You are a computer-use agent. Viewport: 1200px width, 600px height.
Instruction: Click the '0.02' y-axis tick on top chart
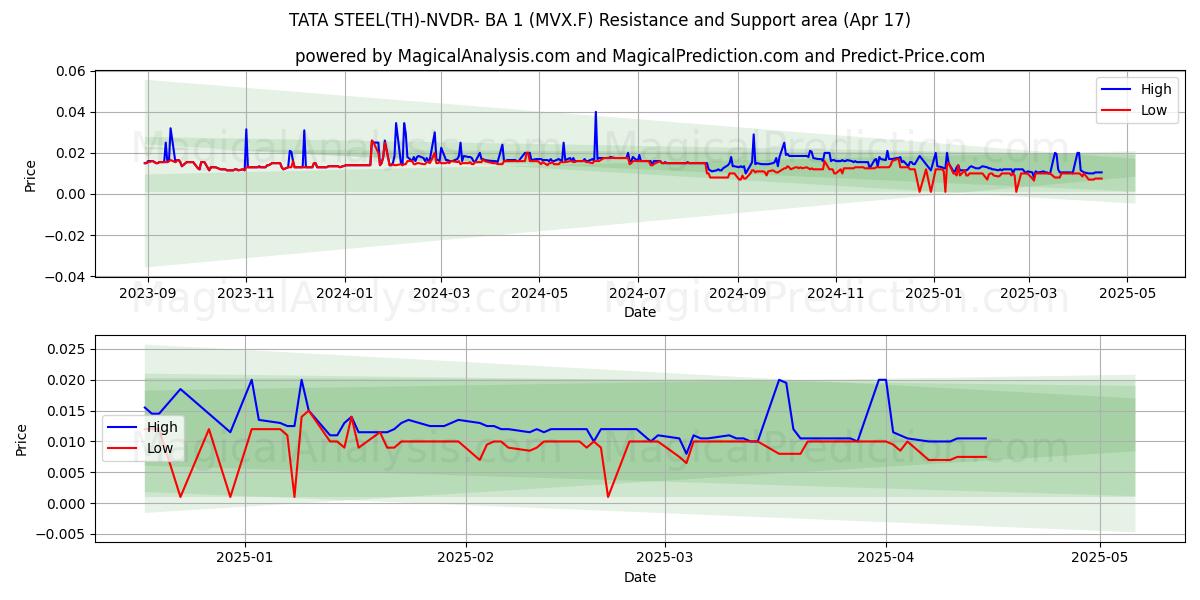tap(72, 153)
